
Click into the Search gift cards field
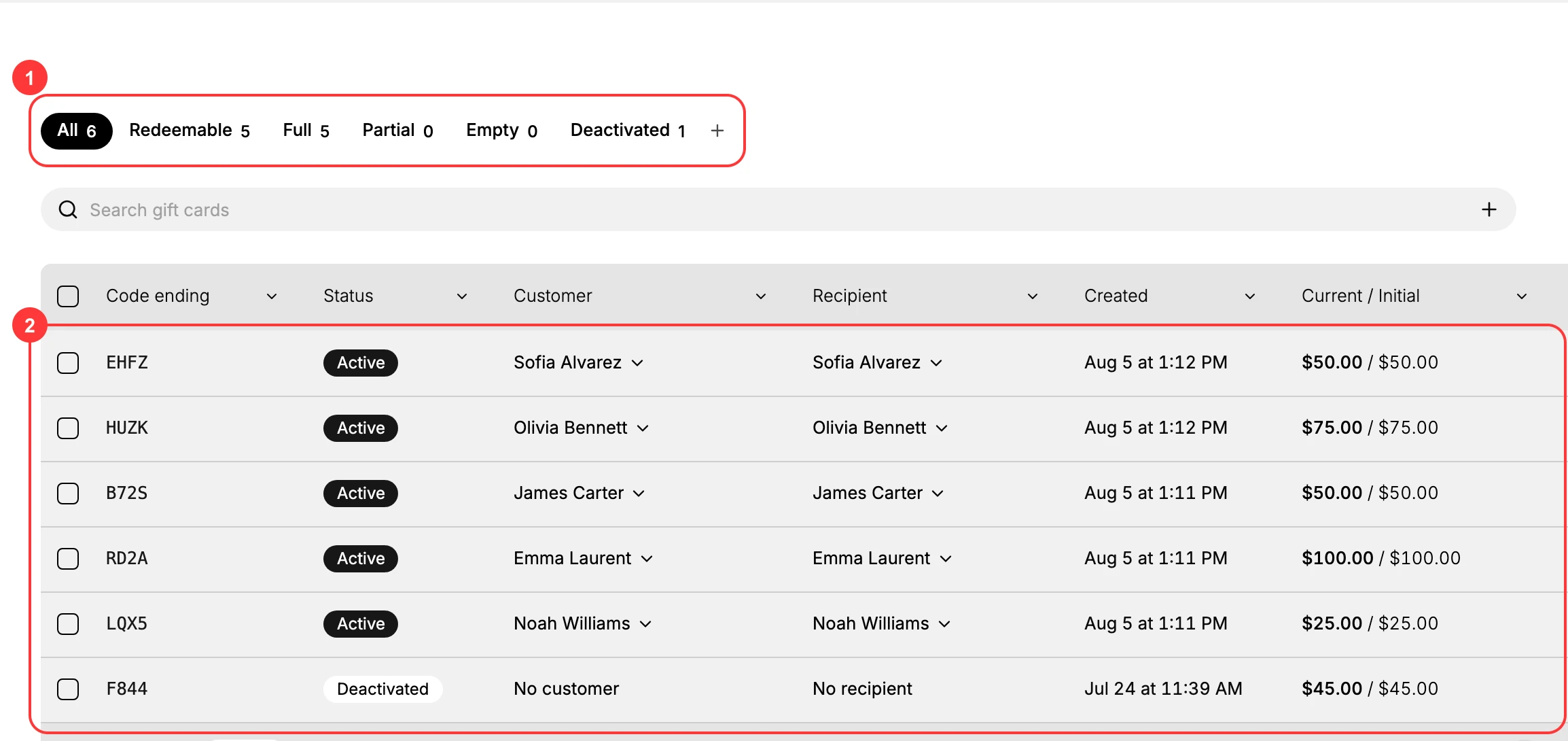point(778,209)
